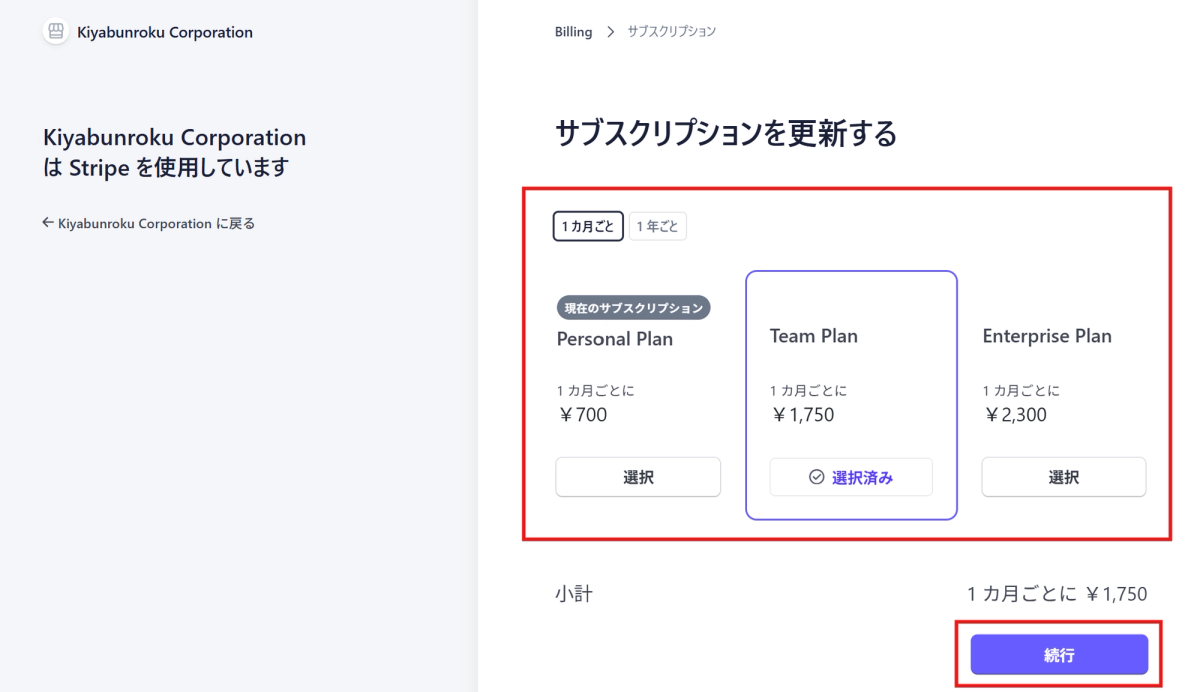Switch to the 1年ごと billing tab
This screenshot has width=1200, height=692.
tap(657, 227)
